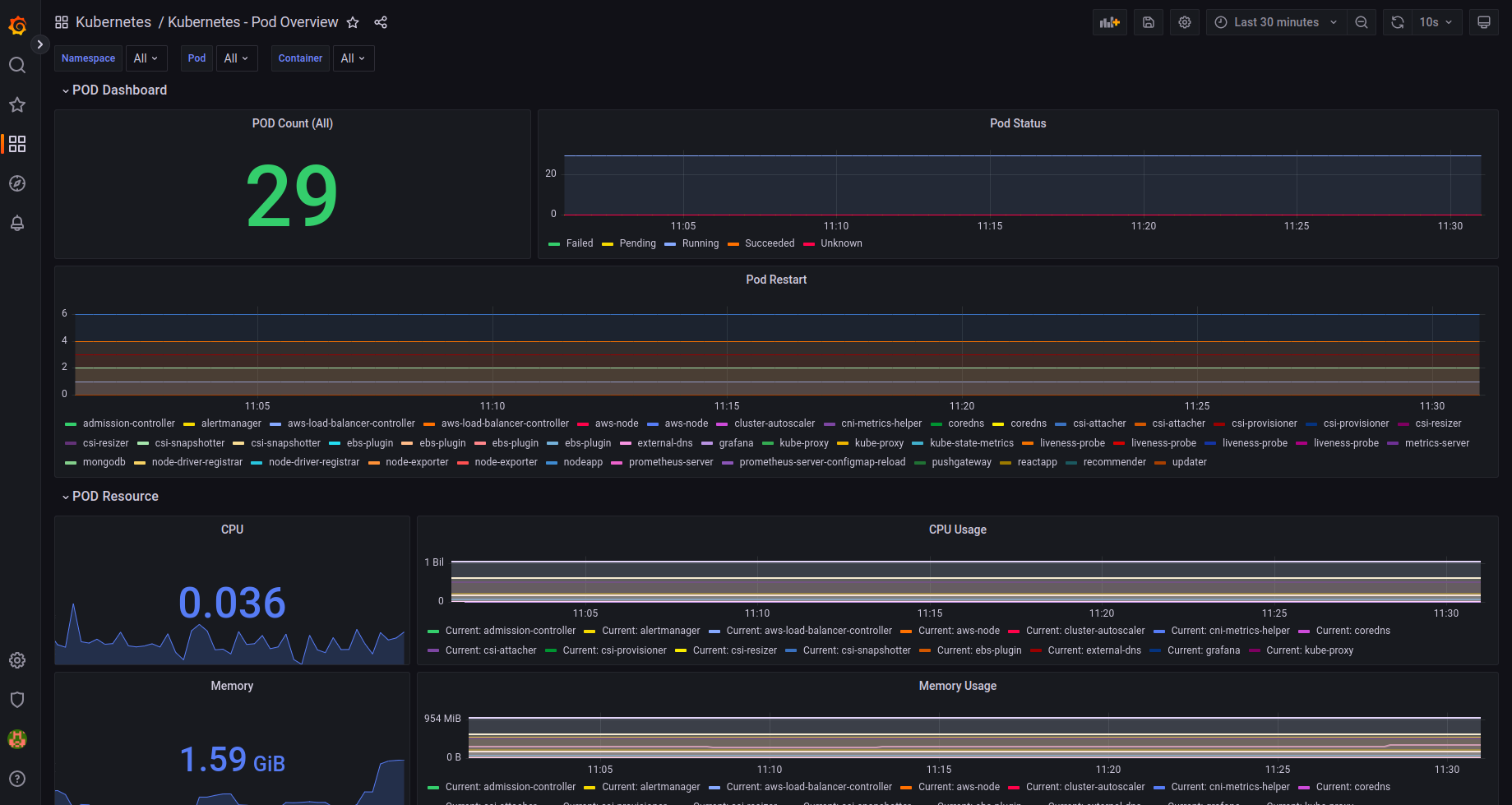Click the Save dashboard icon

click(1149, 22)
